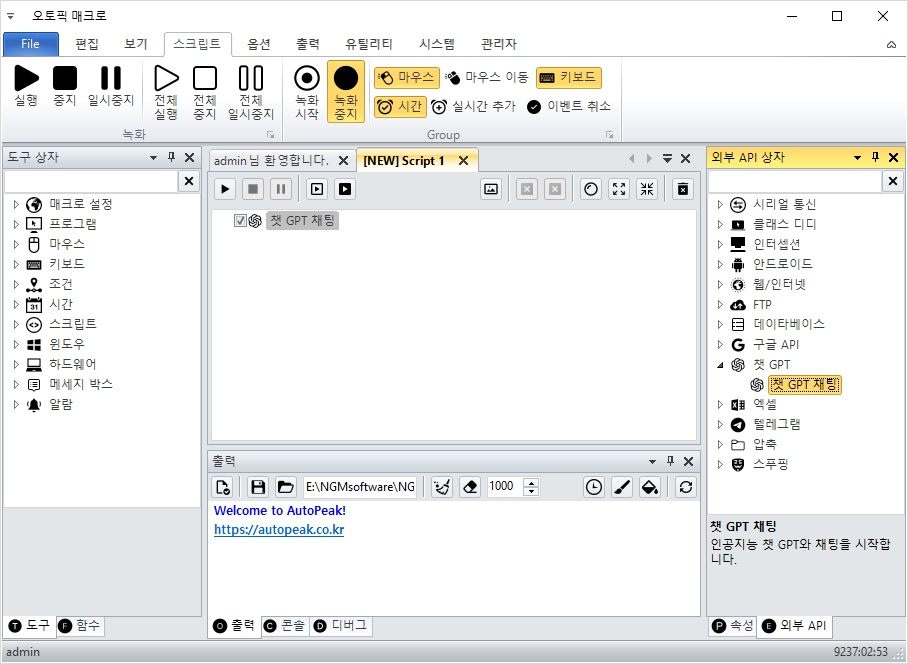Clear the 도구 상자 search box

click(x=189, y=181)
